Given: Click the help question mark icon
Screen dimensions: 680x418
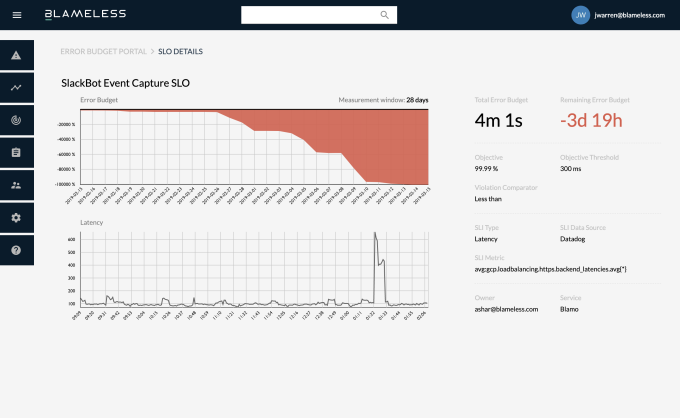Looking at the screenshot, I should (16, 249).
